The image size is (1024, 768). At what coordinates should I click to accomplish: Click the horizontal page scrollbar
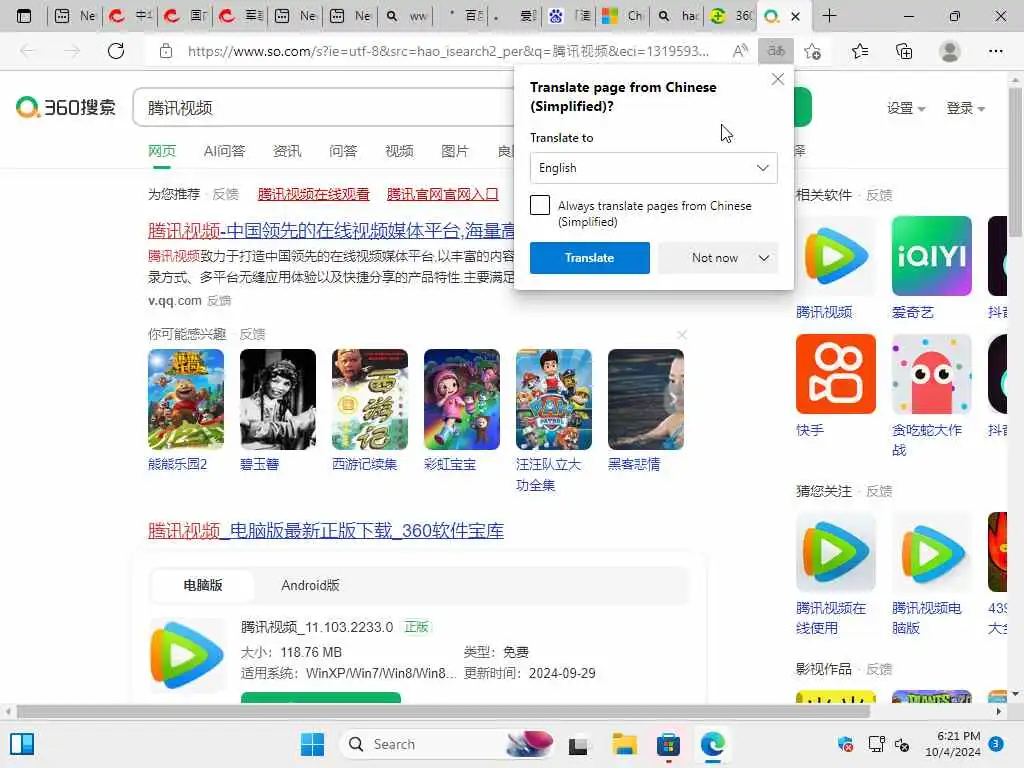pyautogui.click(x=443, y=711)
